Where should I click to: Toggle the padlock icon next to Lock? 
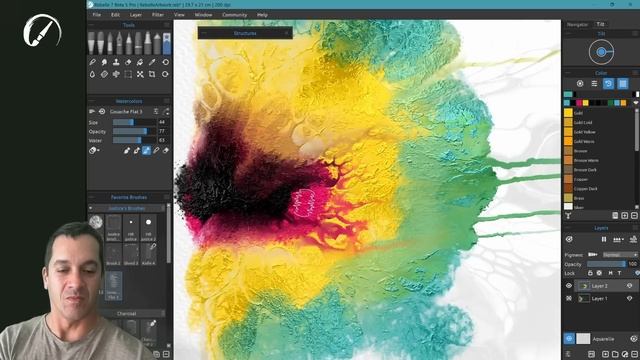[590, 273]
